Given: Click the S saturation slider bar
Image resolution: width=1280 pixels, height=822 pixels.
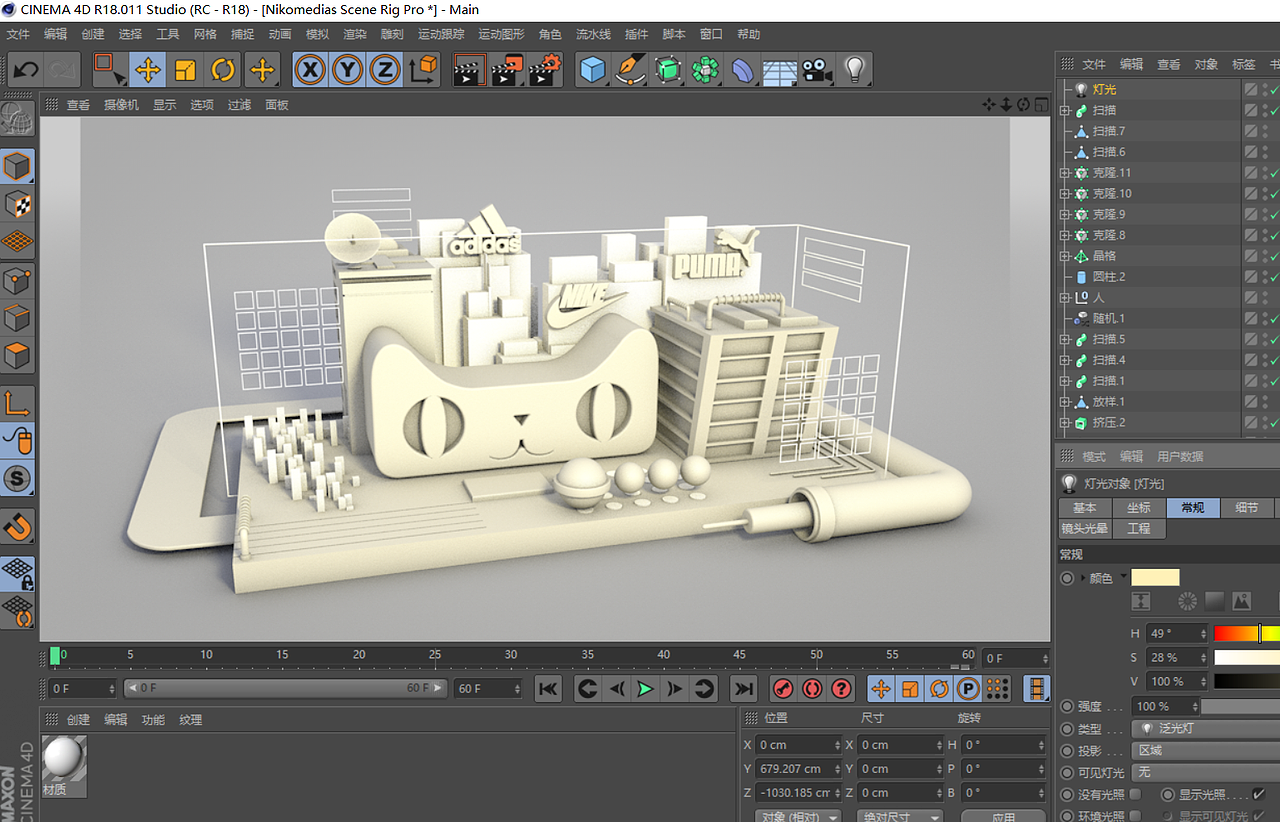Looking at the screenshot, I should 1247,657.
